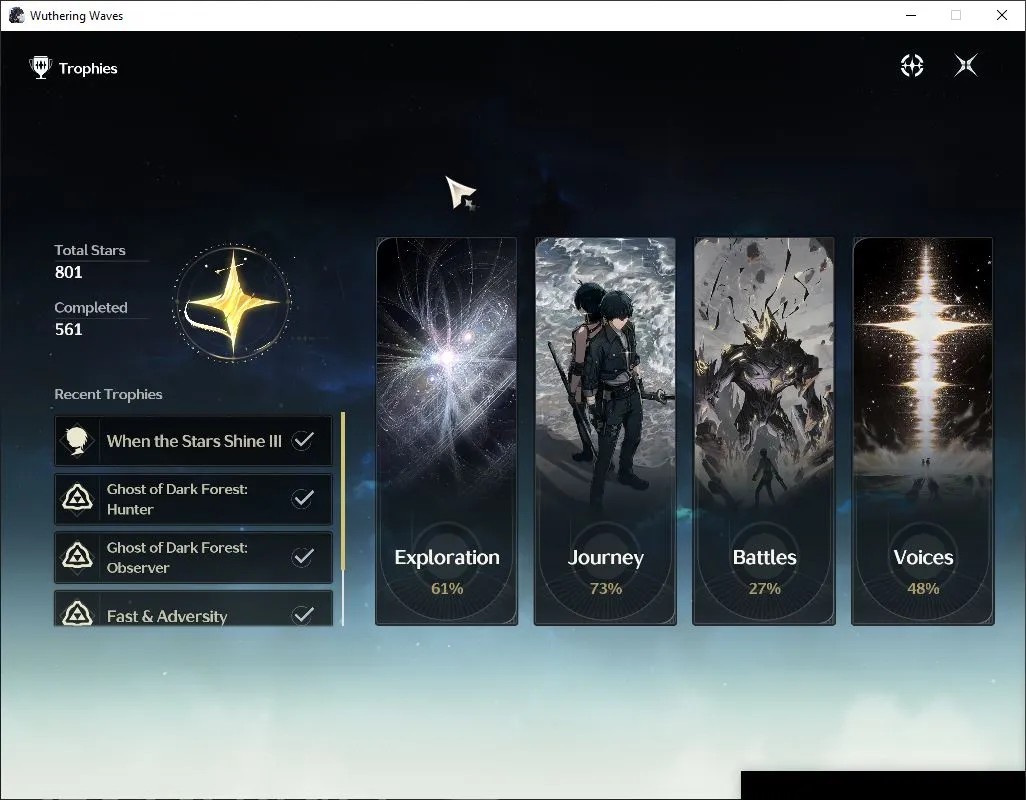Viewport: 1026px width, 800px height.
Task: Minimize the Wuthering Waves window
Action: click(911, 15)
